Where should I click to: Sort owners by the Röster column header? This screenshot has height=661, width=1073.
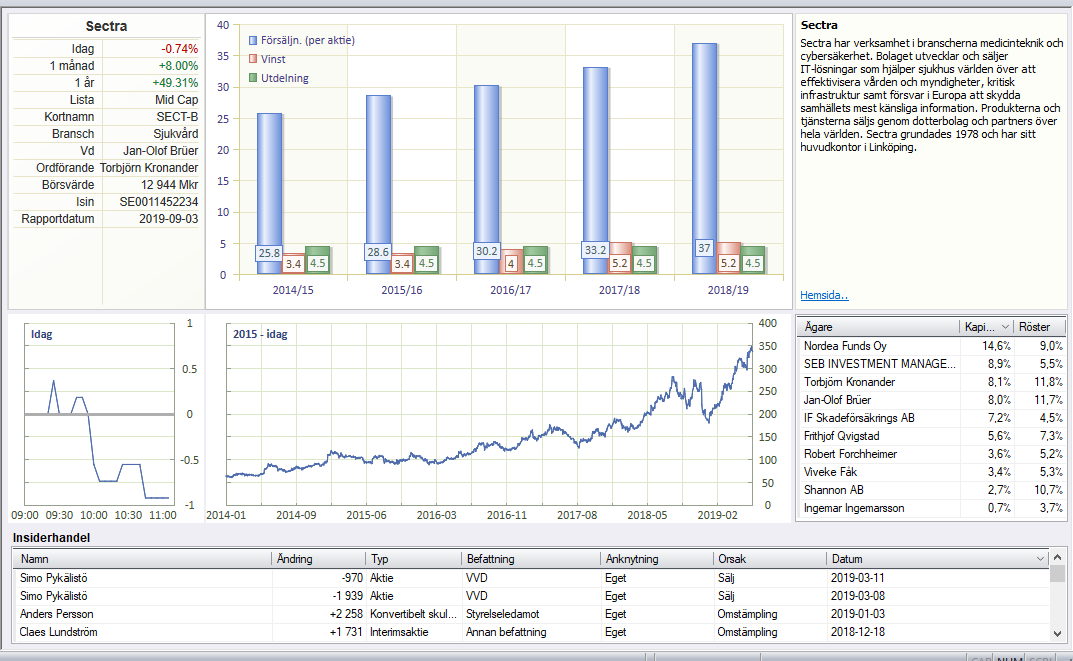coord(1039,327)
